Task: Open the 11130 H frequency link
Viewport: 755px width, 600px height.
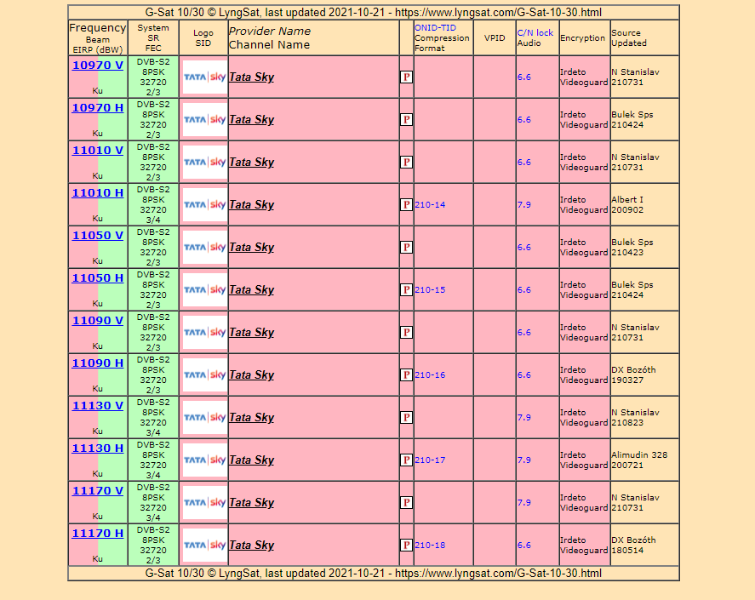Action: click(x=97, y=448)
